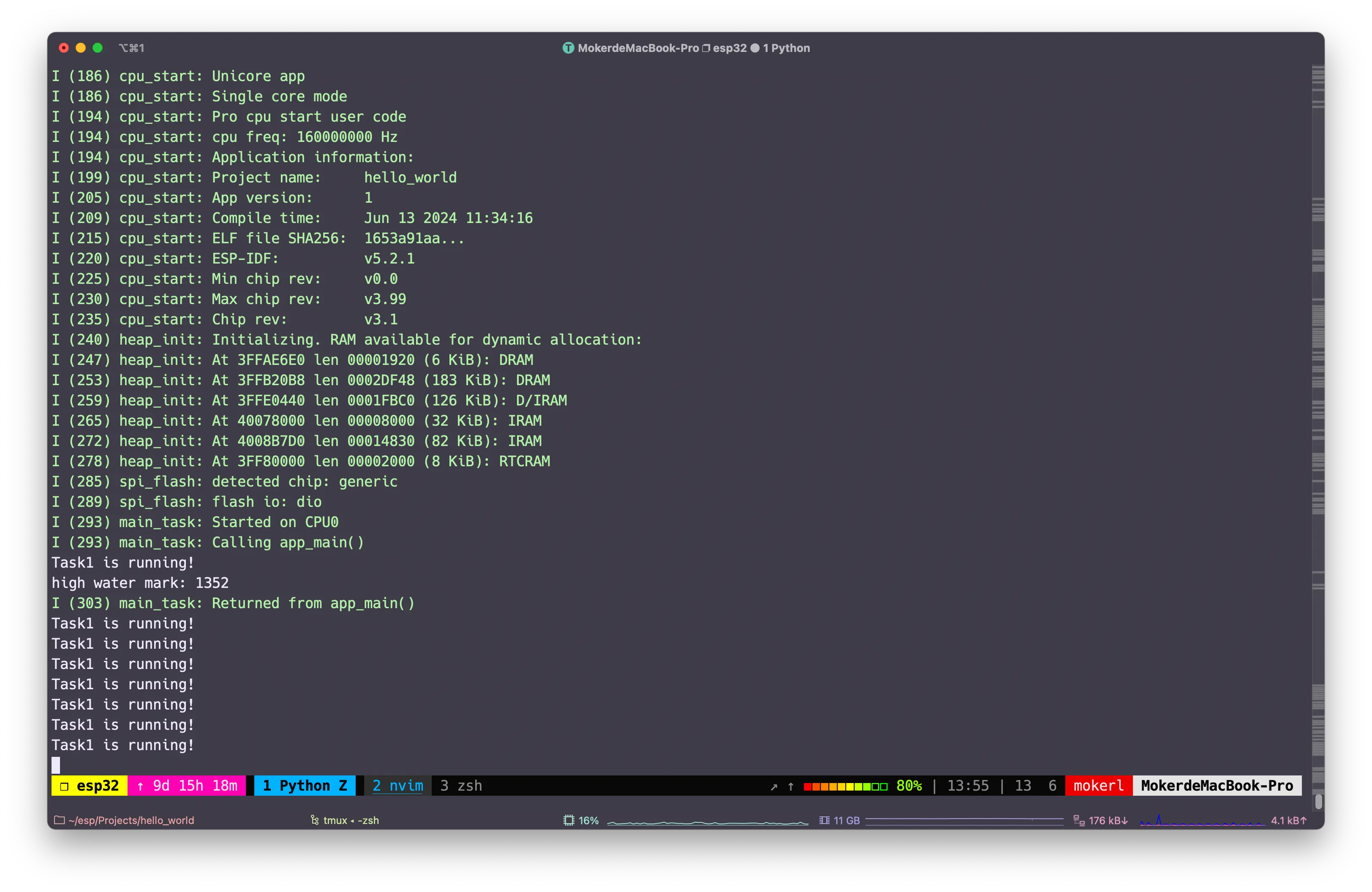Click the 'Started on CPU0' log line
The height and width of the screenshot is (892, 1372).
(x=195, y=522)
